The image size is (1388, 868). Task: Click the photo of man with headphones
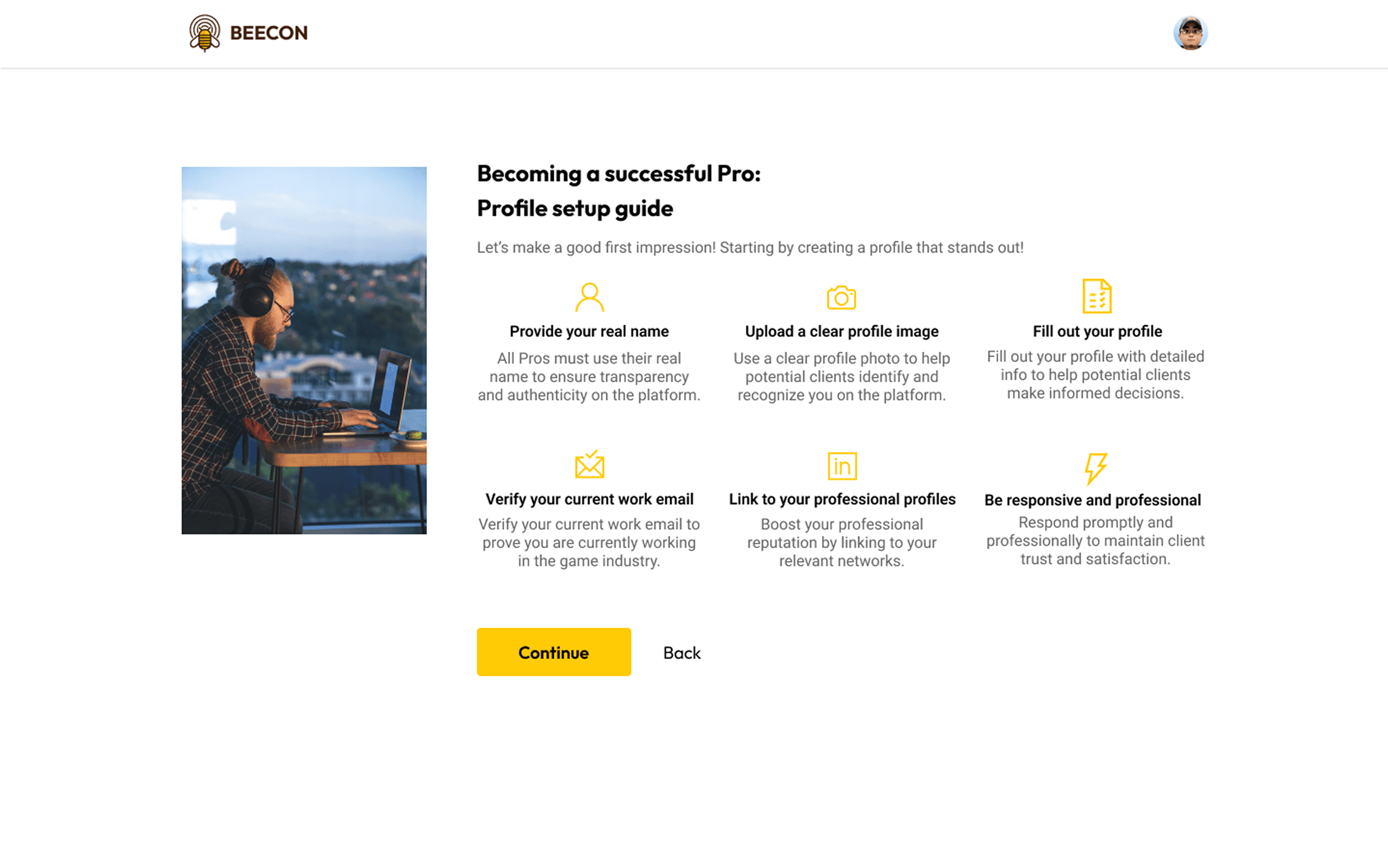click(304, 350)
